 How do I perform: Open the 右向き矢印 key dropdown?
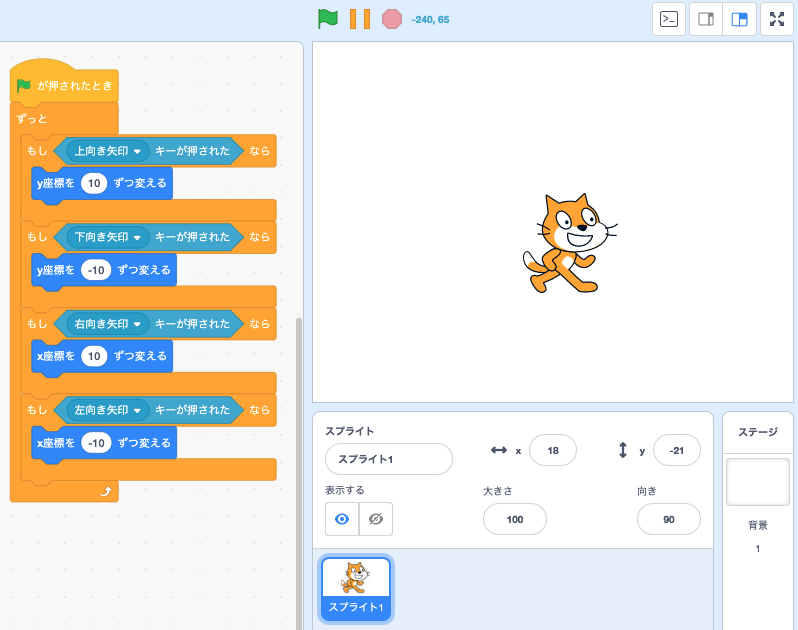(x=107, y=324)
